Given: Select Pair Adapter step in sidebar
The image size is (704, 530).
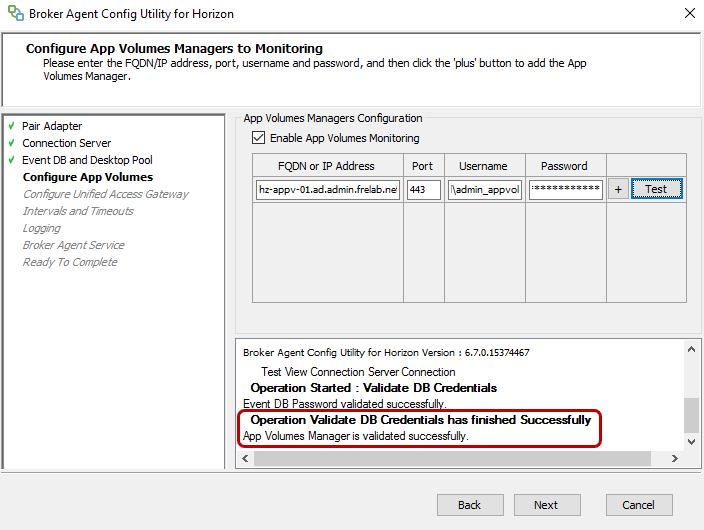Looking at the screenshot, I should point(52,126).
